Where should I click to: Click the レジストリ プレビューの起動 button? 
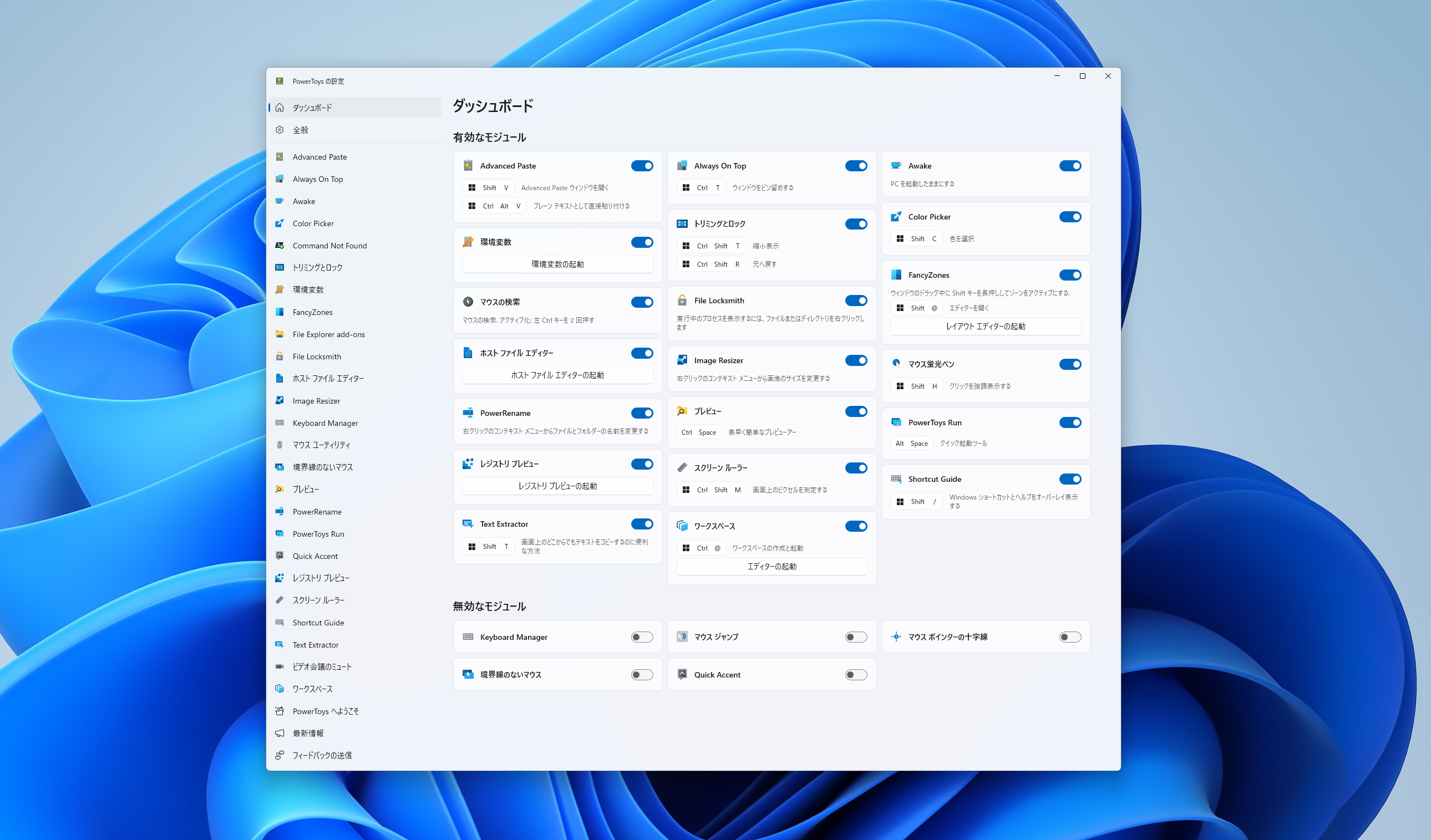tap(557, 486)
